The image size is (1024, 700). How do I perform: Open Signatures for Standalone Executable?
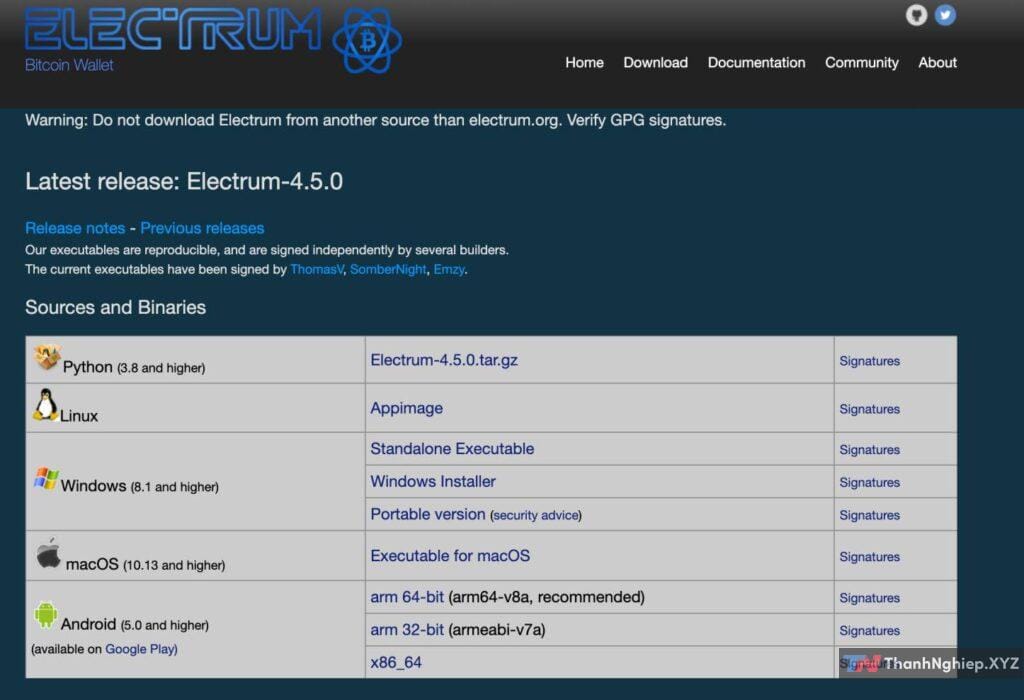point(869,450)
